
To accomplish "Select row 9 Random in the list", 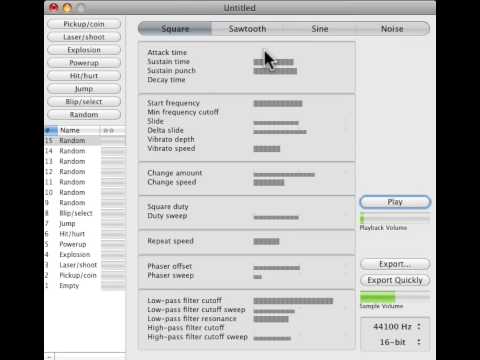I will click(x=85, y=203).
